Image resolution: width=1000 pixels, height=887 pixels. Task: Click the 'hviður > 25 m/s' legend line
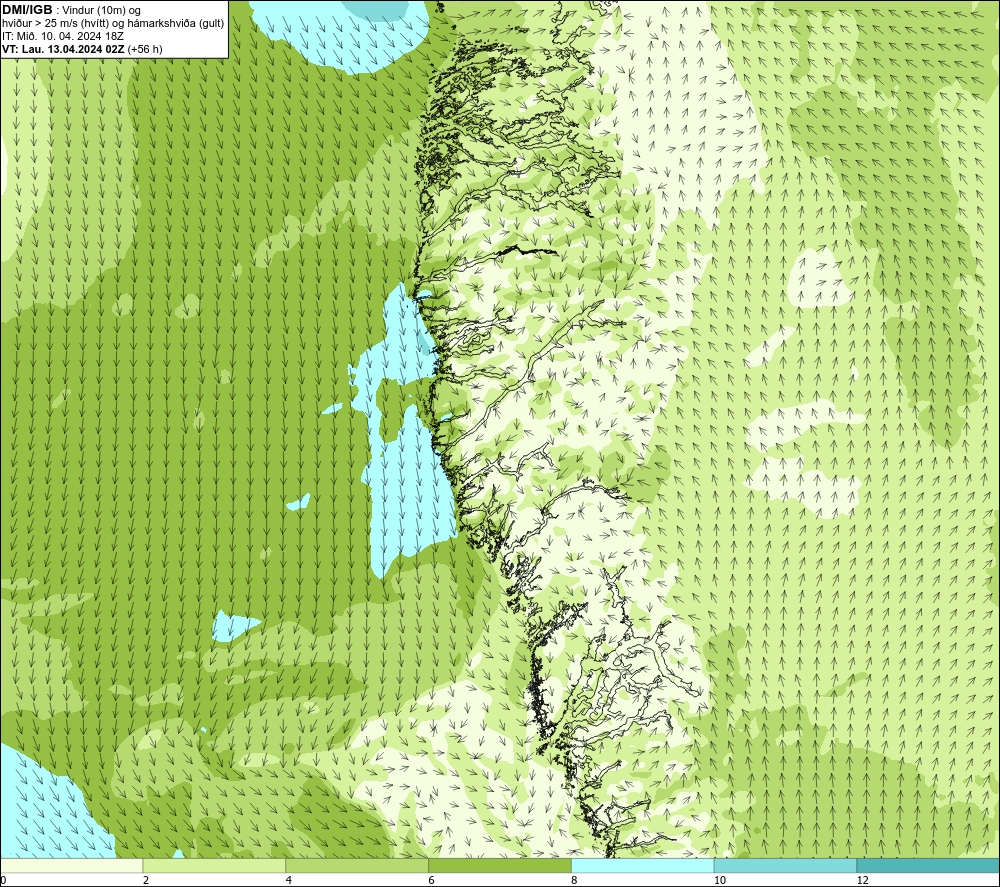[113, 24]
